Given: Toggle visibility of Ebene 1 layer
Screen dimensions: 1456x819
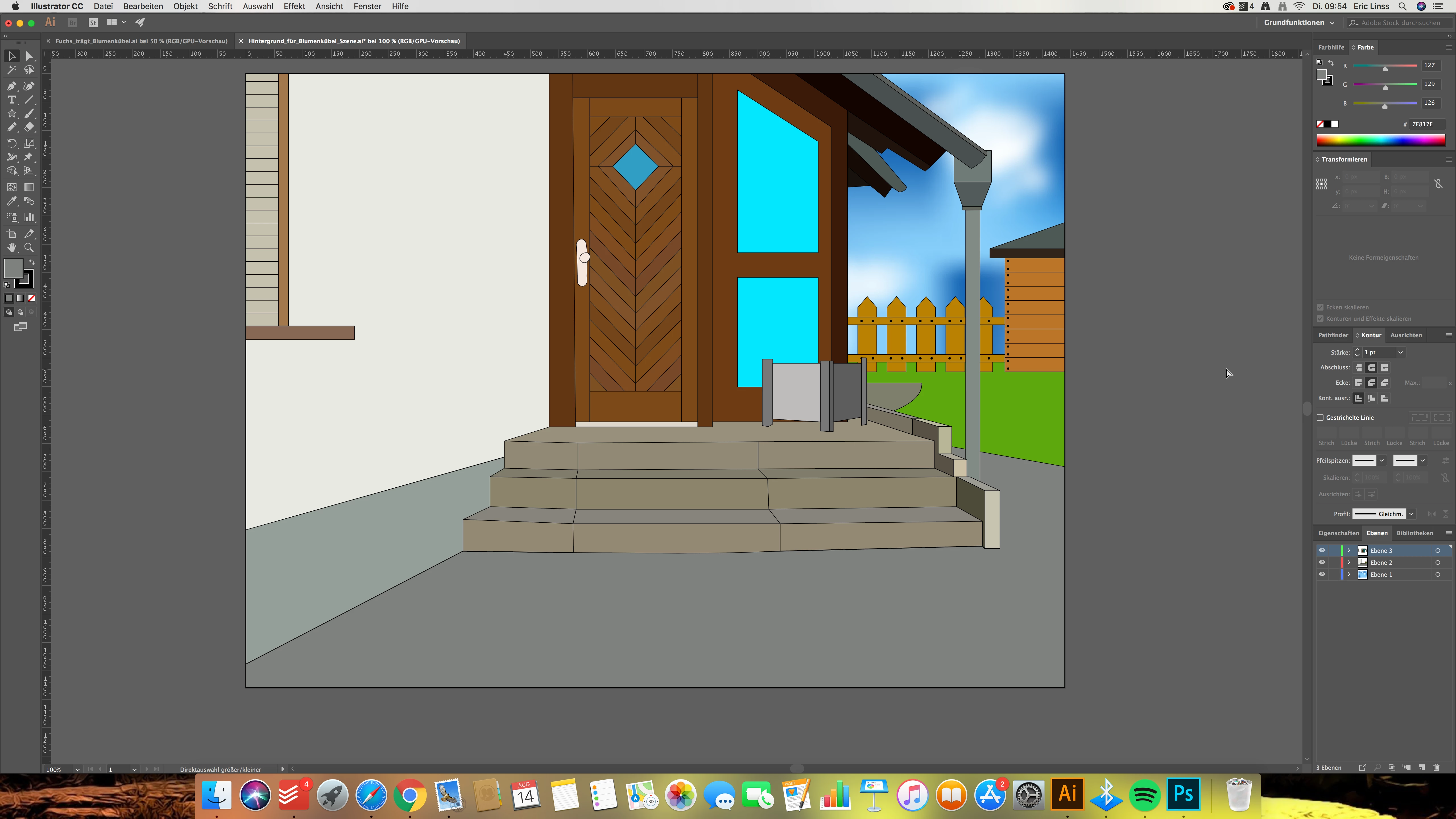Looking at the screenshot, I should [1321, 574].
